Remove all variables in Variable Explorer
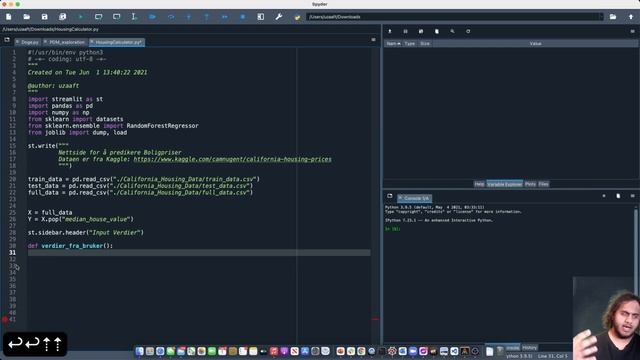640x360 pixels. [437, 31]
